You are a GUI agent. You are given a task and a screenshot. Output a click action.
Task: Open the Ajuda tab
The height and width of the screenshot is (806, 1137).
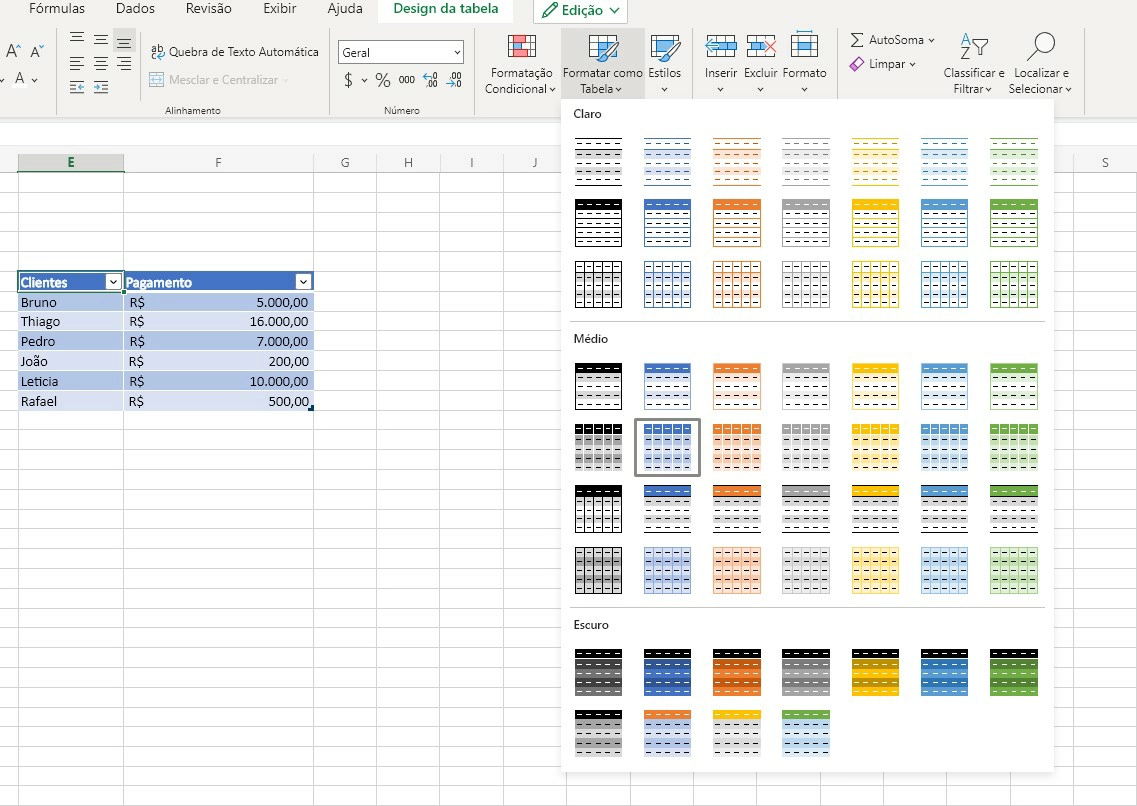click(x=344, y=9)
